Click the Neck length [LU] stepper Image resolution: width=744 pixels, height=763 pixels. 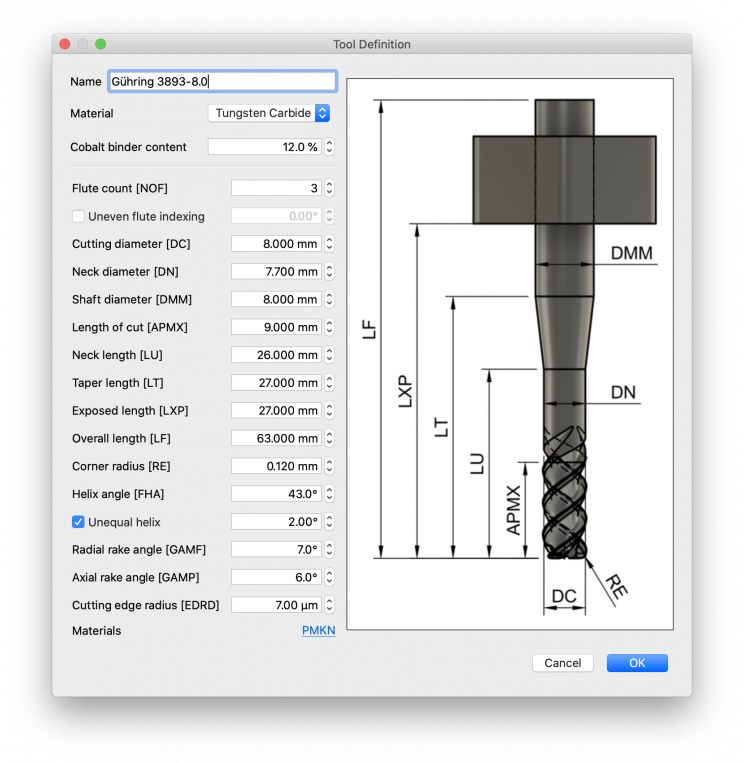pyautogui.click(x=330, y=355)
